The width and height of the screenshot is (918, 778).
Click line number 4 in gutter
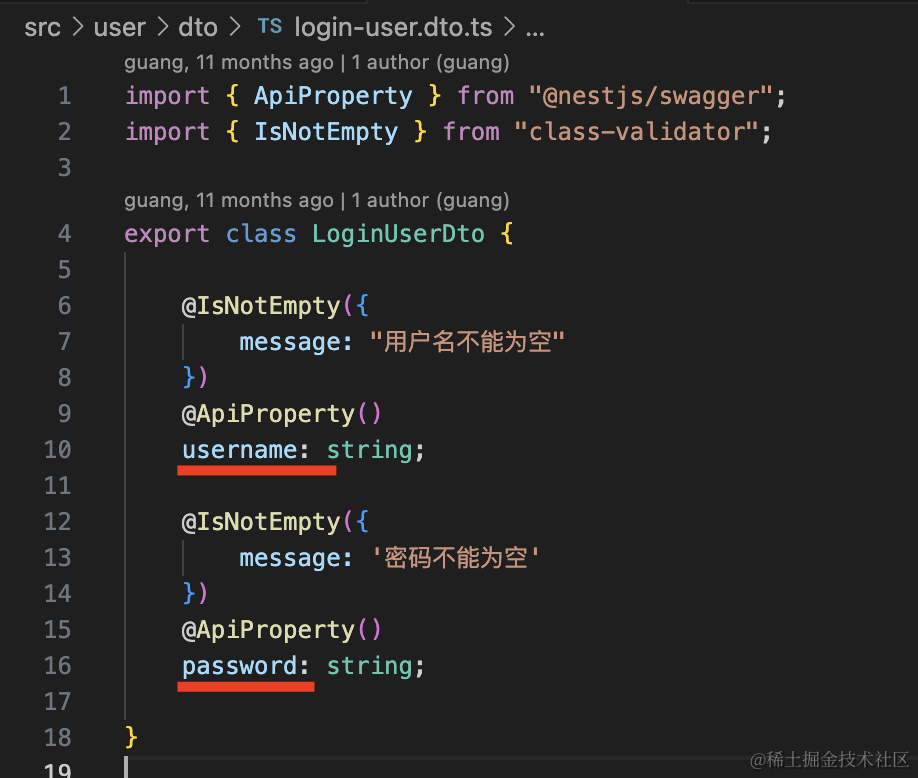click(64, 234)
